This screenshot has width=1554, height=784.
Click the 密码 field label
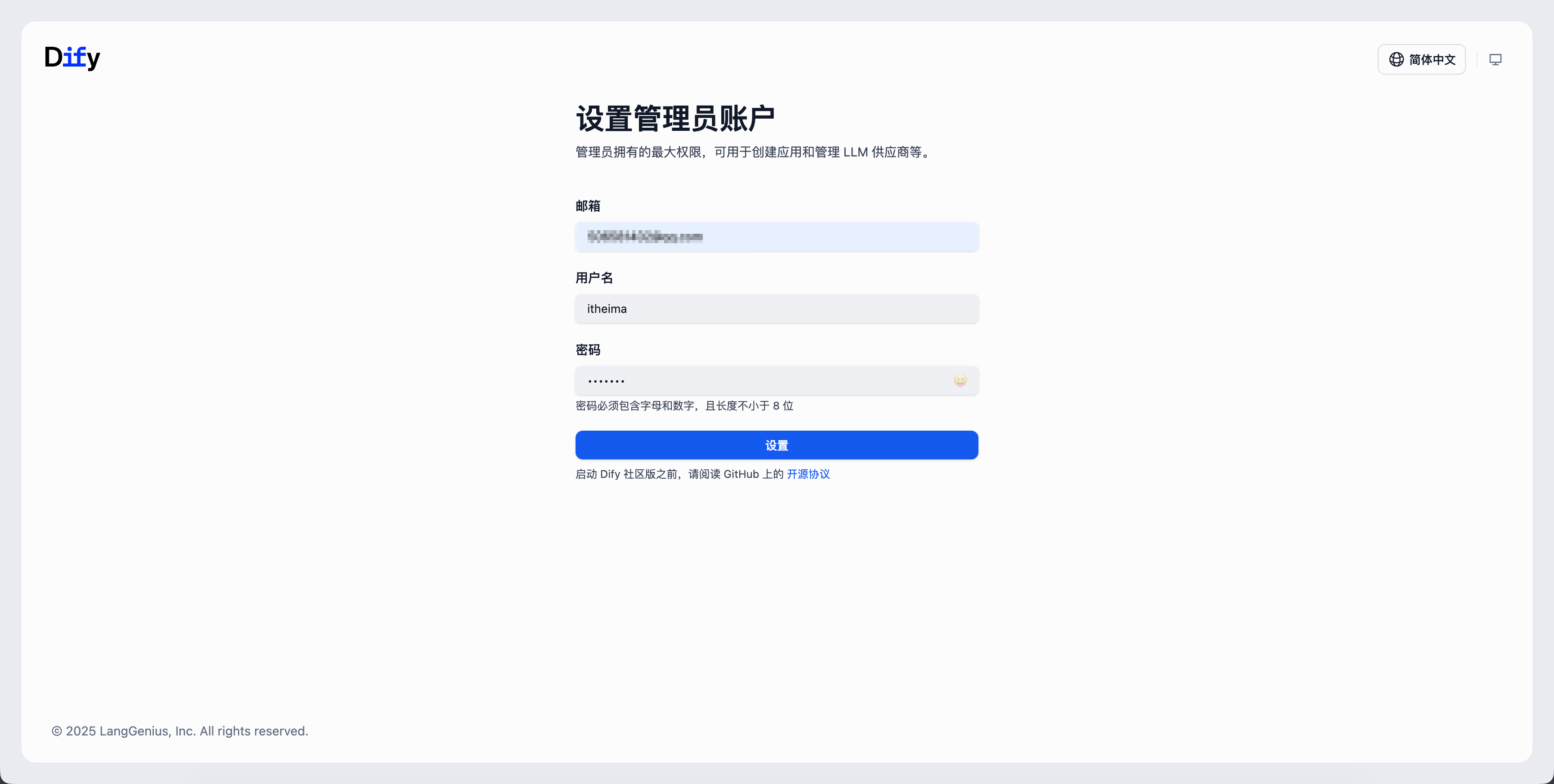pyautogui.click(x=588, y=350)
